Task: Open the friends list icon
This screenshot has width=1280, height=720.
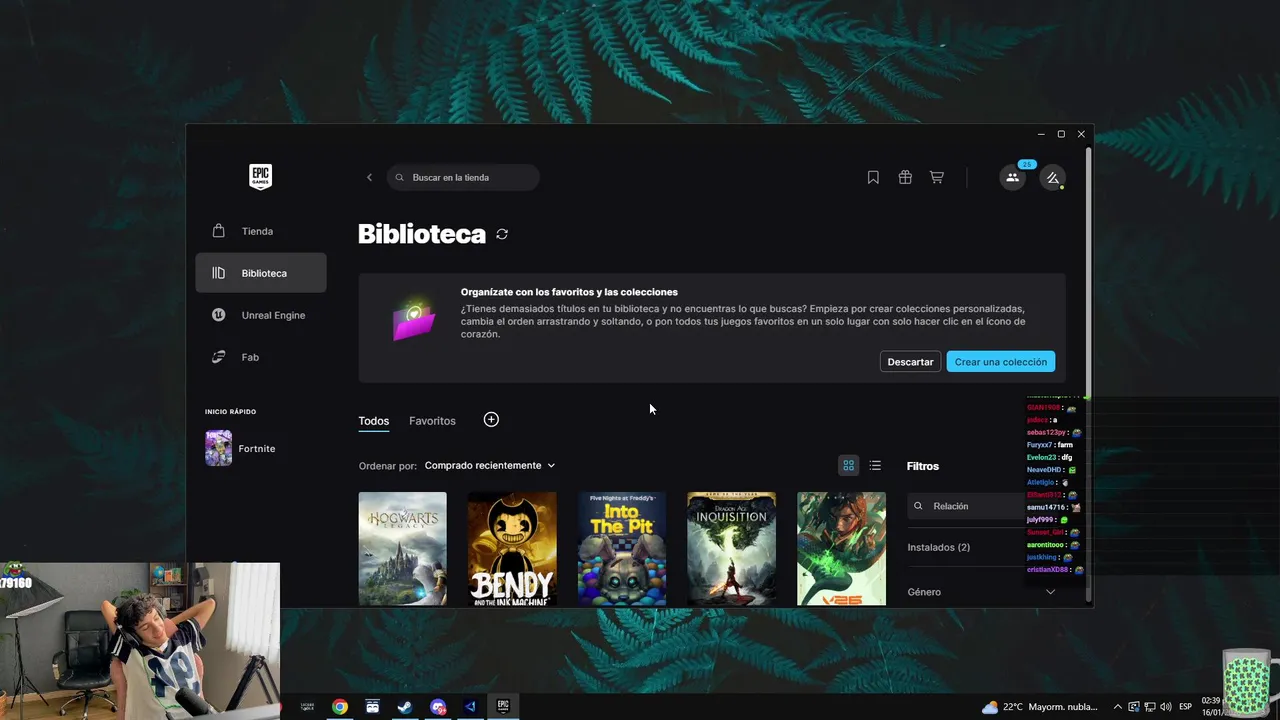Action: pyautogui.click(x=1012, y=177)
